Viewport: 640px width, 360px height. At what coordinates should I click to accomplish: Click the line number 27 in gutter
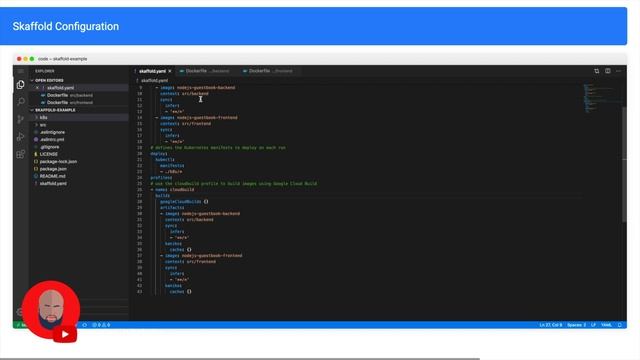tap(140, 196)
